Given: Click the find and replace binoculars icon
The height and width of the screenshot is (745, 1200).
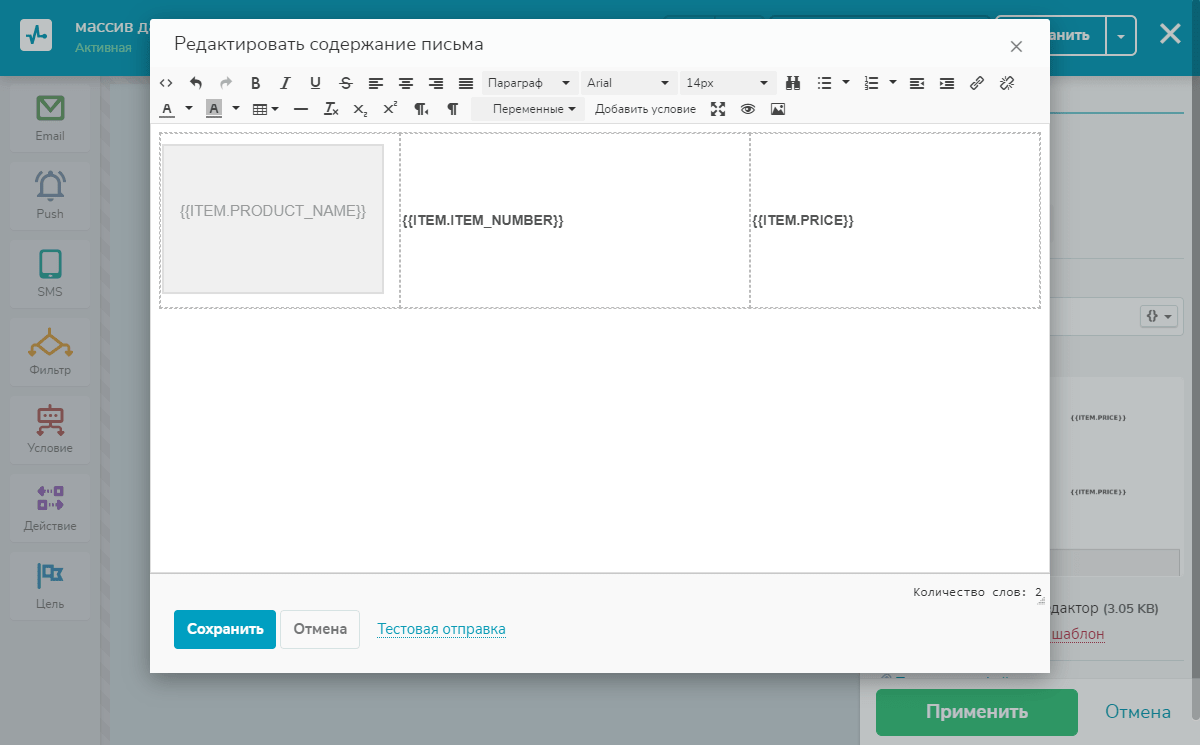Looking at the screenshot, I should pyautogui.click(x=793, y=83).
